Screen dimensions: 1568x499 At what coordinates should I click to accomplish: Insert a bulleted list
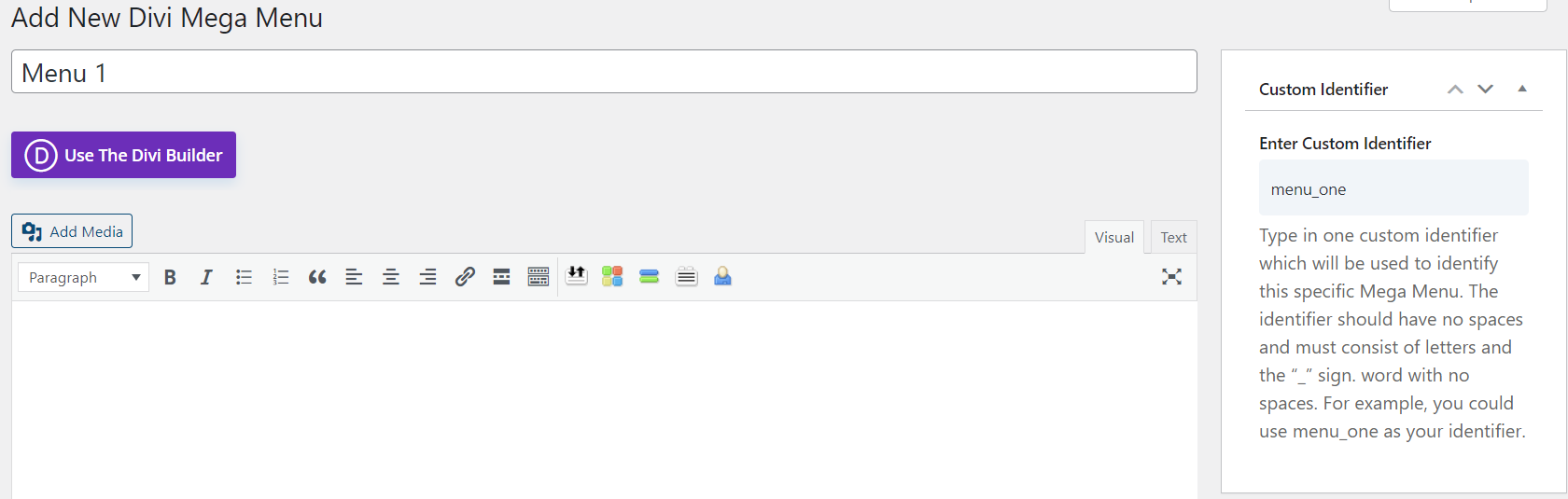point(244,277)
